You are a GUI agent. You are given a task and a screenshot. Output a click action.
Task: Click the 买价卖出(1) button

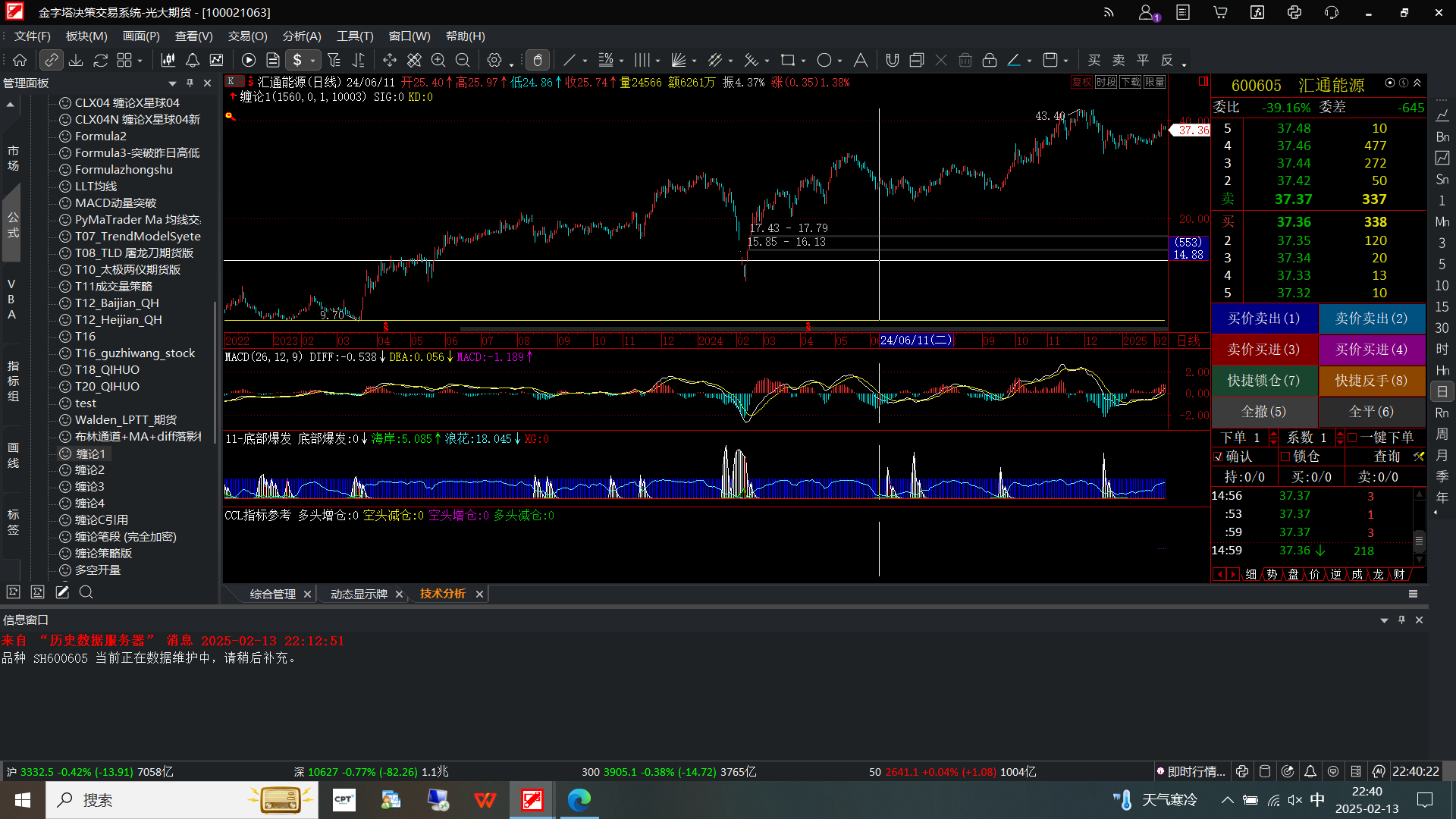[x=1264, y=318]
